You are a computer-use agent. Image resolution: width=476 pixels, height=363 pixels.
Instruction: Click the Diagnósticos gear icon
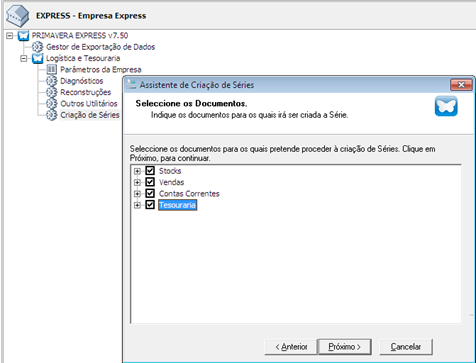point(52,81)
